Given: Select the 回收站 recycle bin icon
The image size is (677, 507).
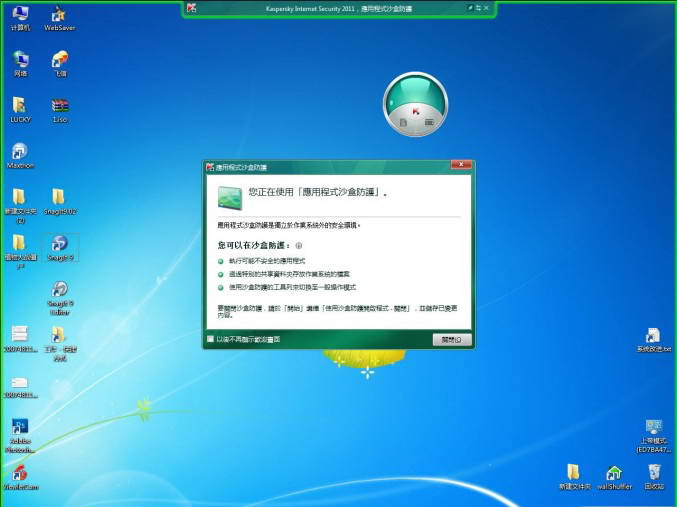Looking at the screenshot, I should (x=654, y=477).
